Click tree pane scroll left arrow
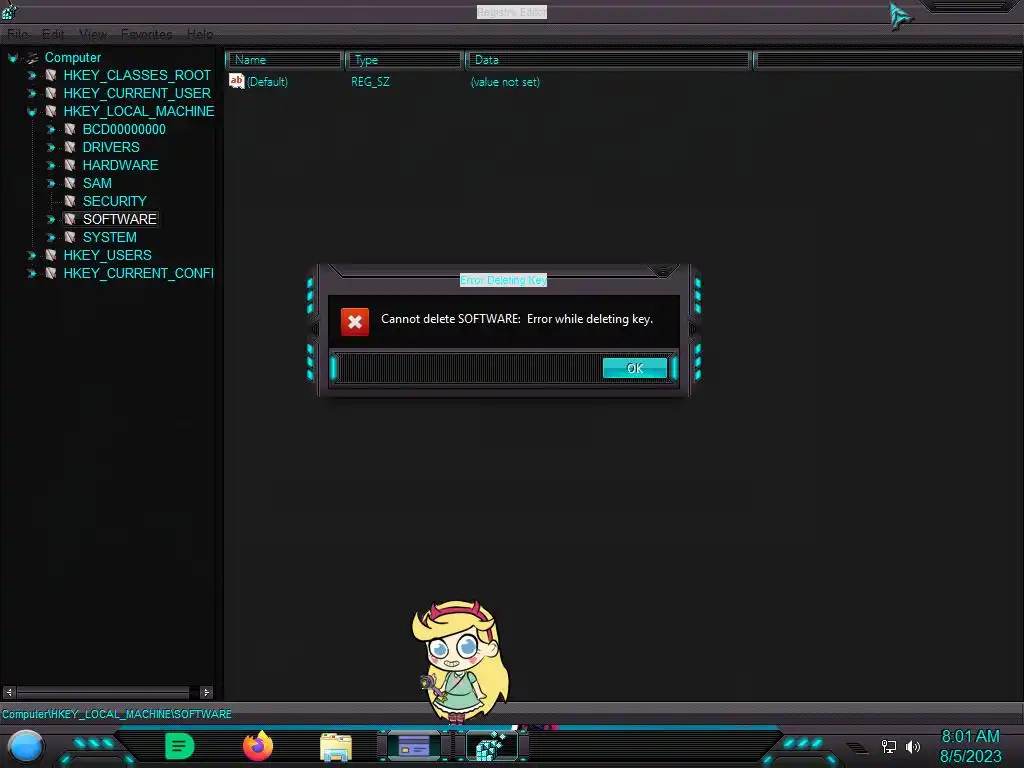1024x768 pixels. [9, 692]
